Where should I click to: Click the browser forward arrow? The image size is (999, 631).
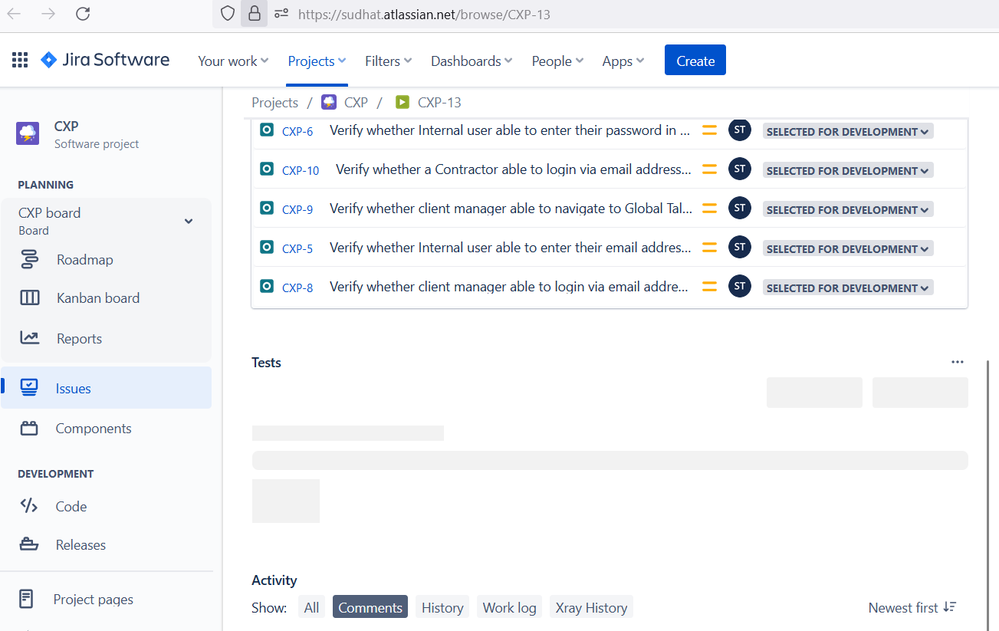48,14
